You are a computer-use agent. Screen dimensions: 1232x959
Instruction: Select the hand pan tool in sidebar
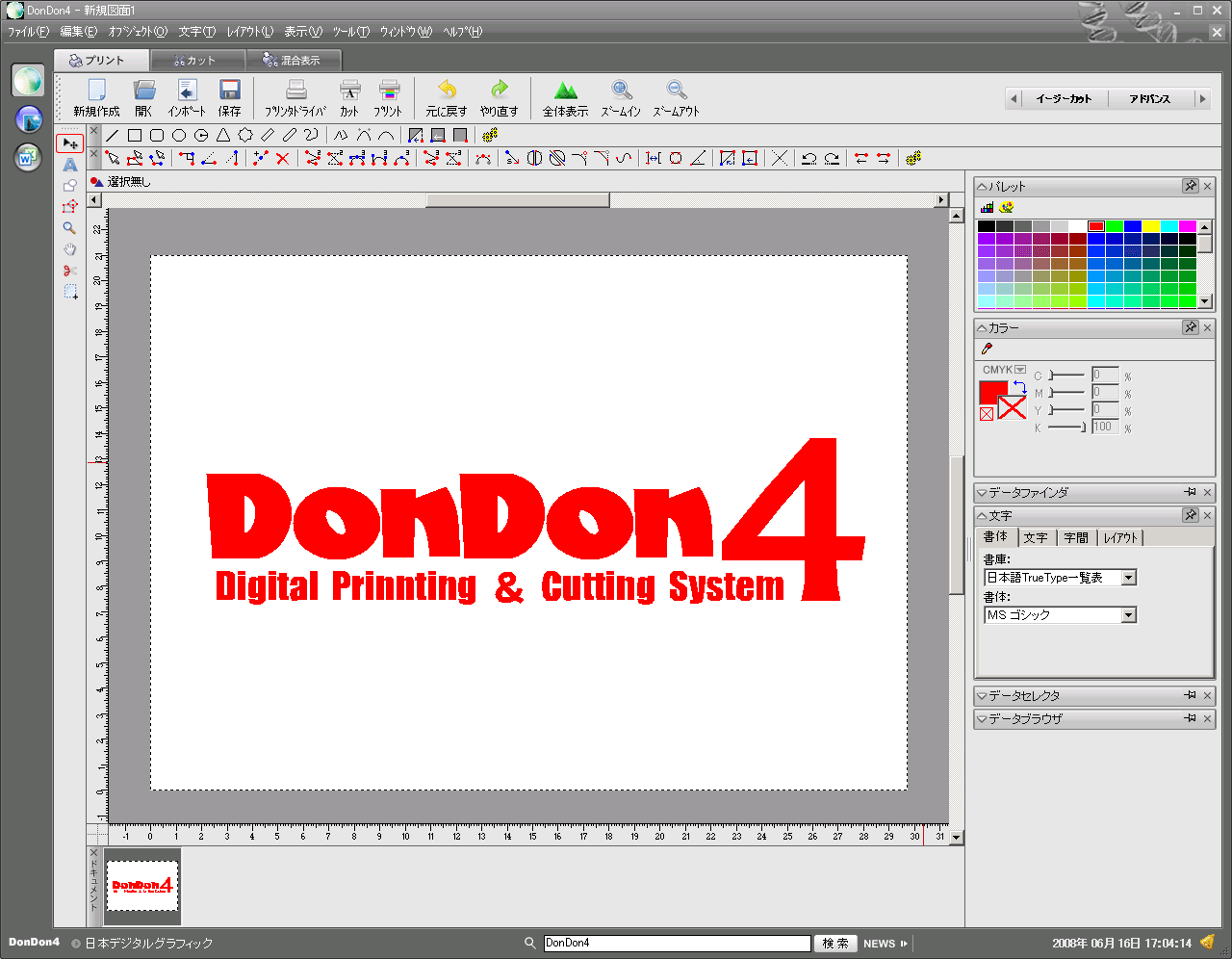pyautogui.click(x=70, y=249)
